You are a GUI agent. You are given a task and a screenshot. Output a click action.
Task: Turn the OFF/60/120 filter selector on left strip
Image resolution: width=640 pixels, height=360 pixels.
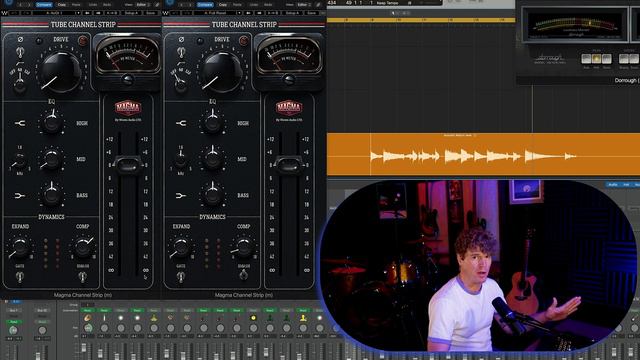[19, 84]
